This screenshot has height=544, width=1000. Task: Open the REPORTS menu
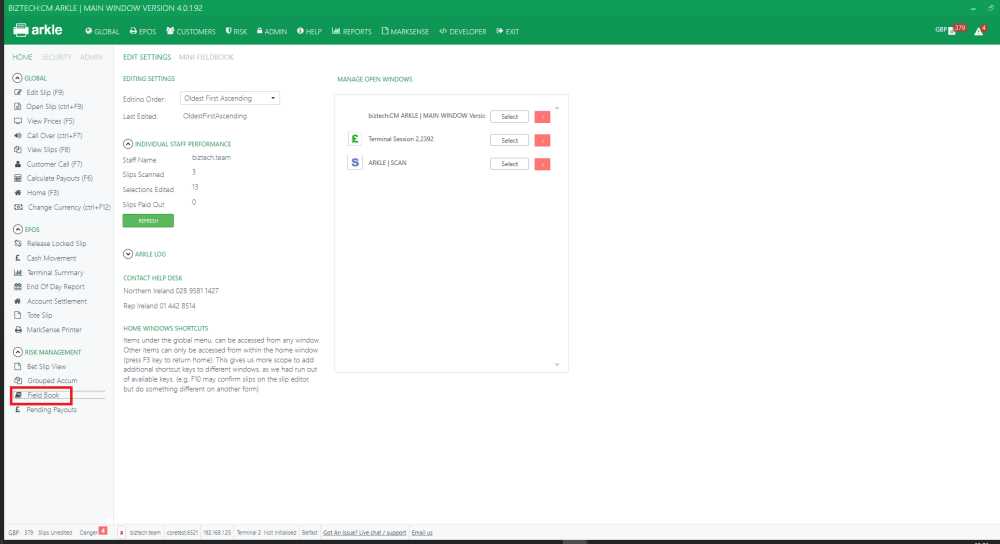tap(351, 31)
